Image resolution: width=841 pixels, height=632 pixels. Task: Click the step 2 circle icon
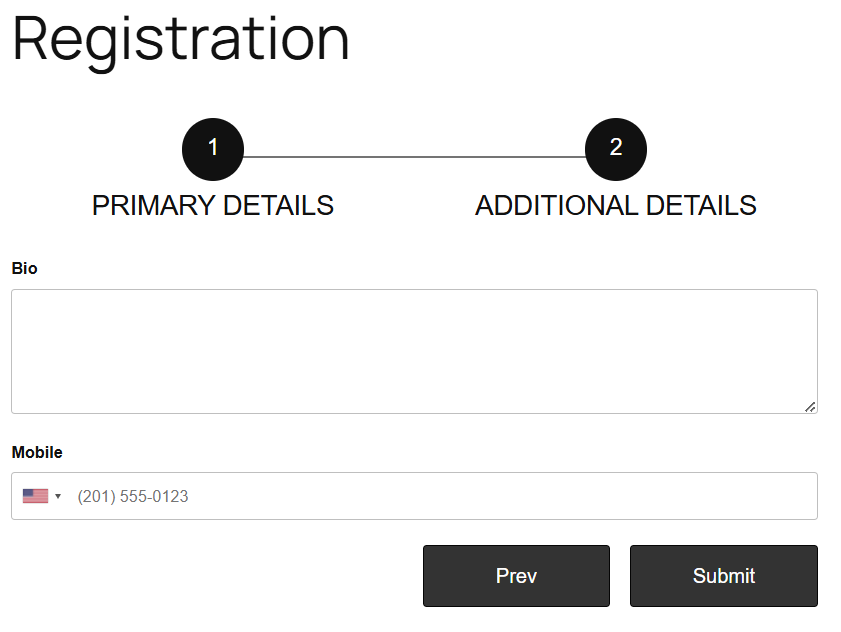616,149
